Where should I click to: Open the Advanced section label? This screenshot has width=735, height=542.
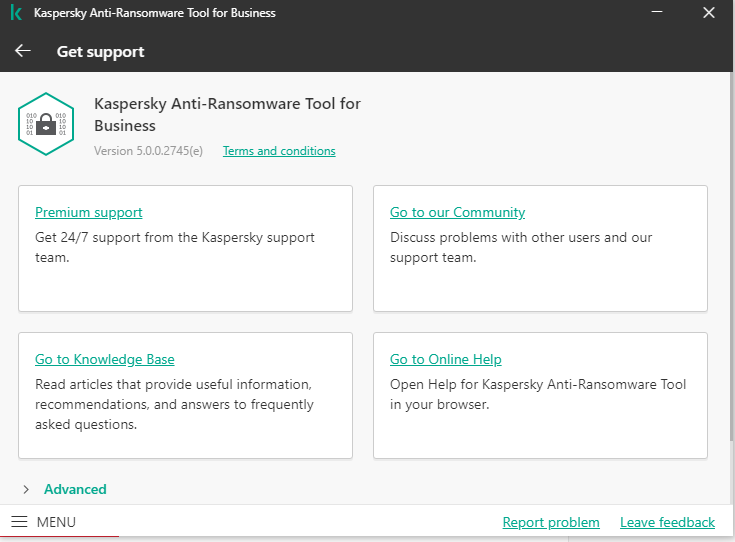pos(75,489)
